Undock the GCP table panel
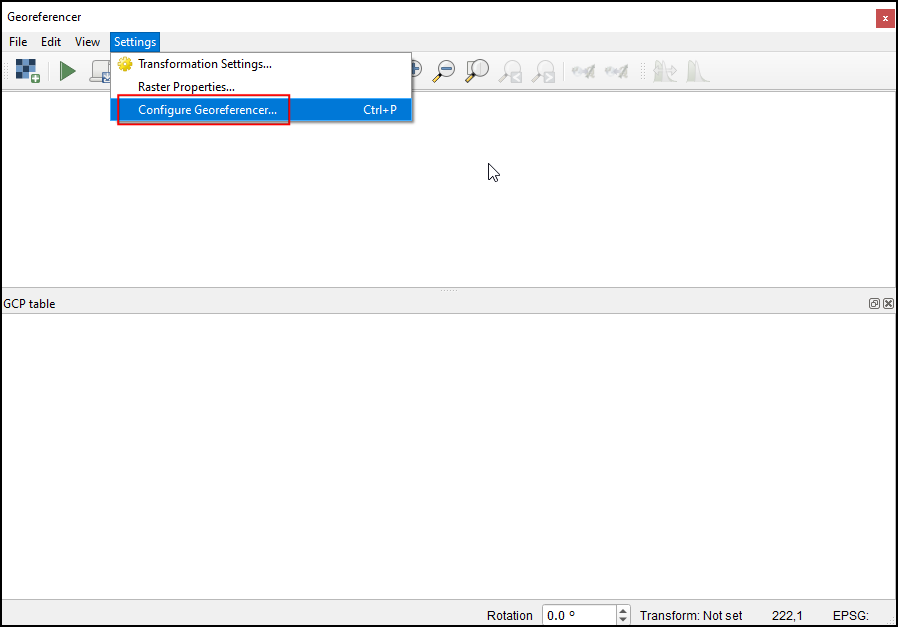This screenshot has height=627, width=898. (x=874, y=303)
